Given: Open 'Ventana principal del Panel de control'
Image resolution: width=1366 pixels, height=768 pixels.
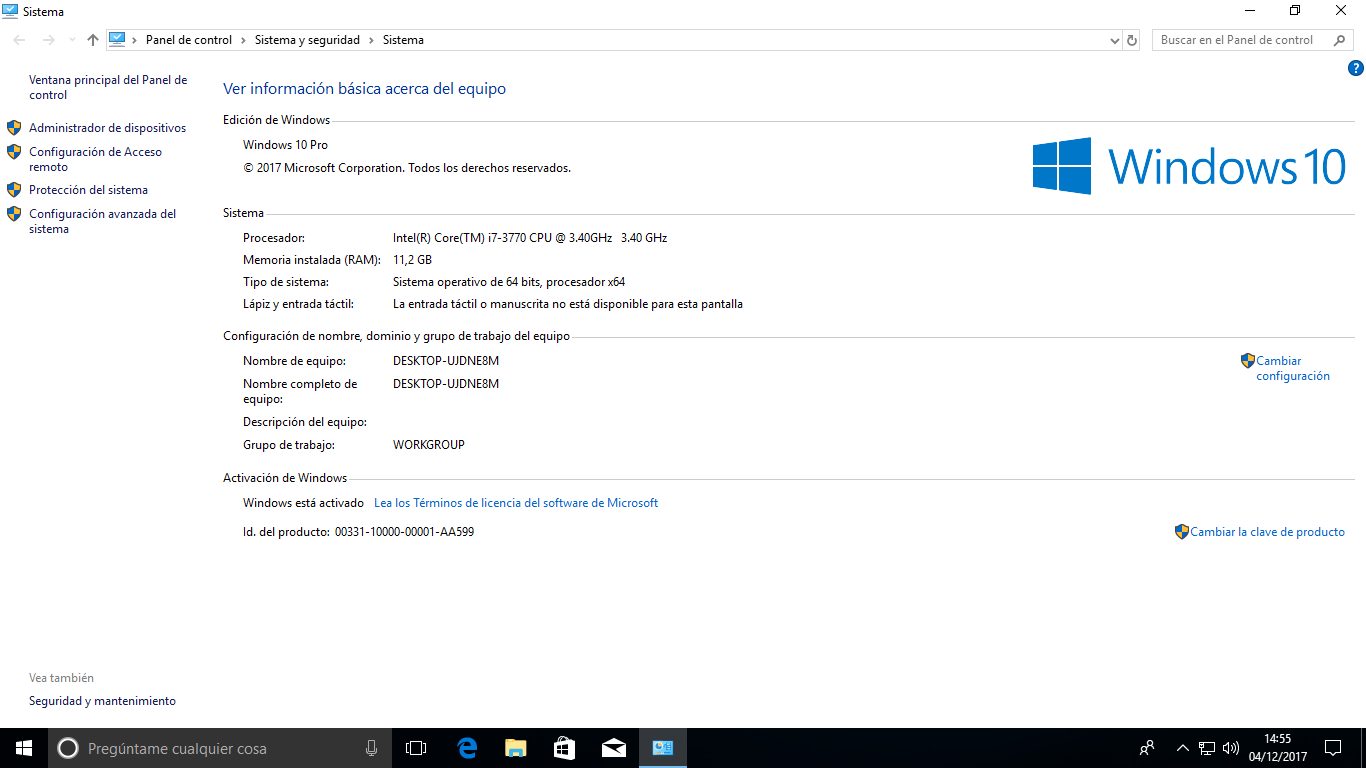Looking at the screenshot, I should [108, 88].
